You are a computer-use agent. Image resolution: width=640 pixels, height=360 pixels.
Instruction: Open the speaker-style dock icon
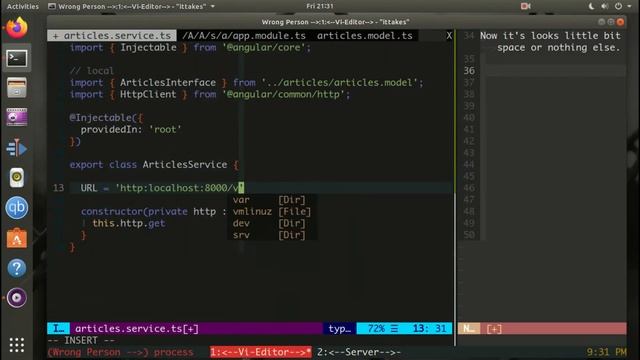[16, 178]
